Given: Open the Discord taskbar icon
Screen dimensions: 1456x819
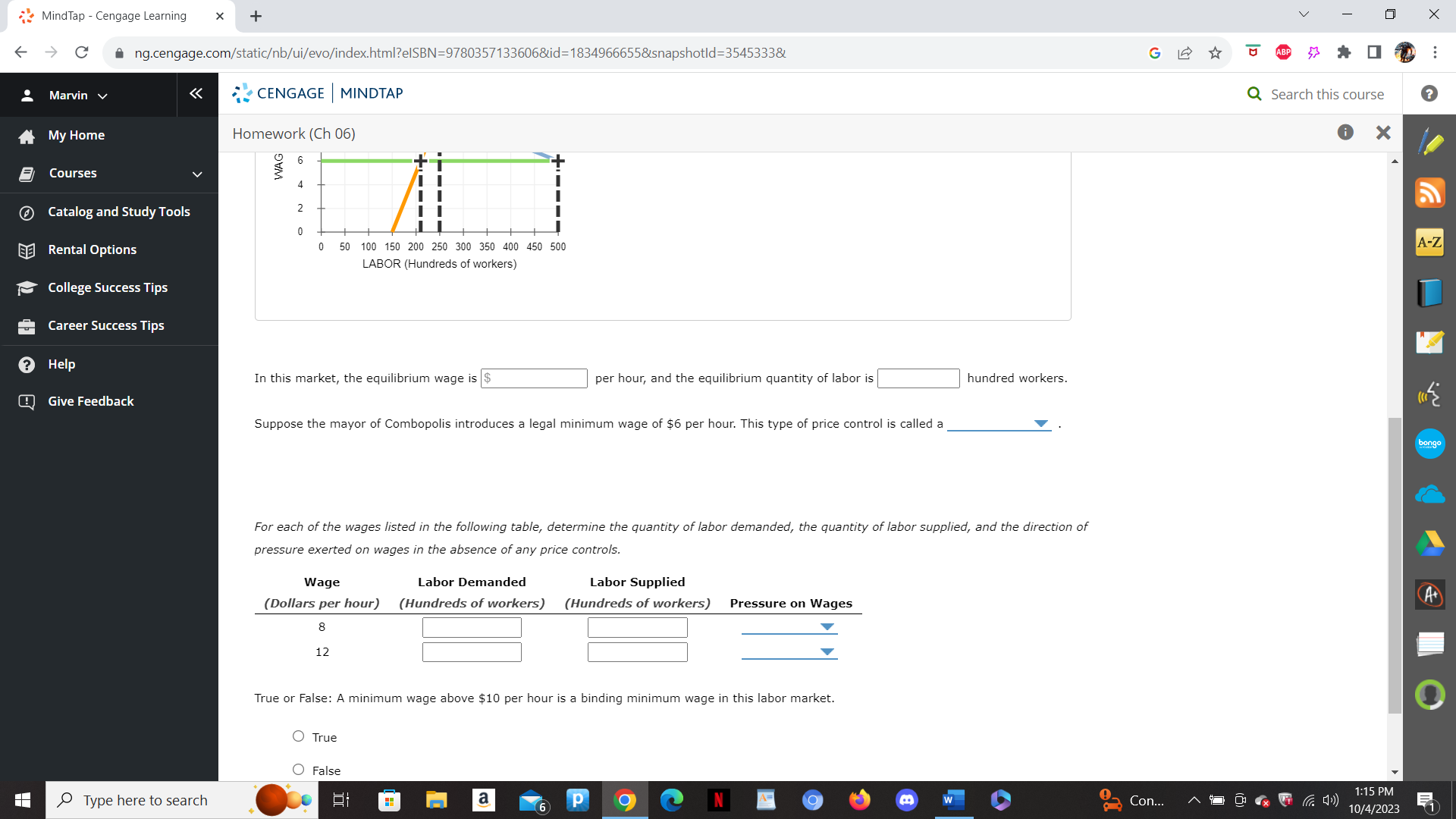Looking at the screenshot, I should click(x=907, y=800).
